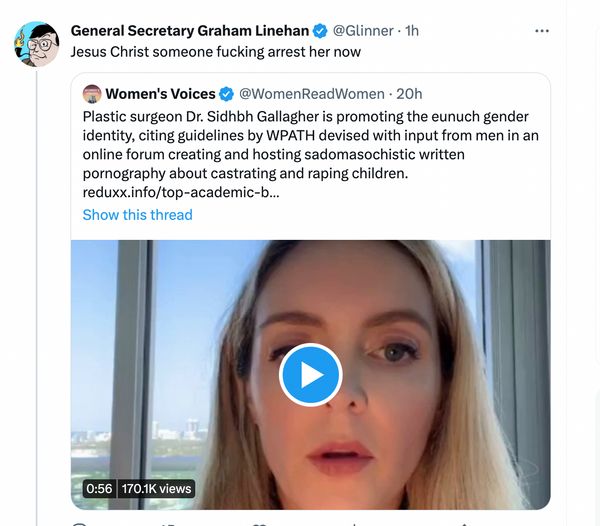Click the 170.1K views label
600x526 pixels.
tap(156, 489)
